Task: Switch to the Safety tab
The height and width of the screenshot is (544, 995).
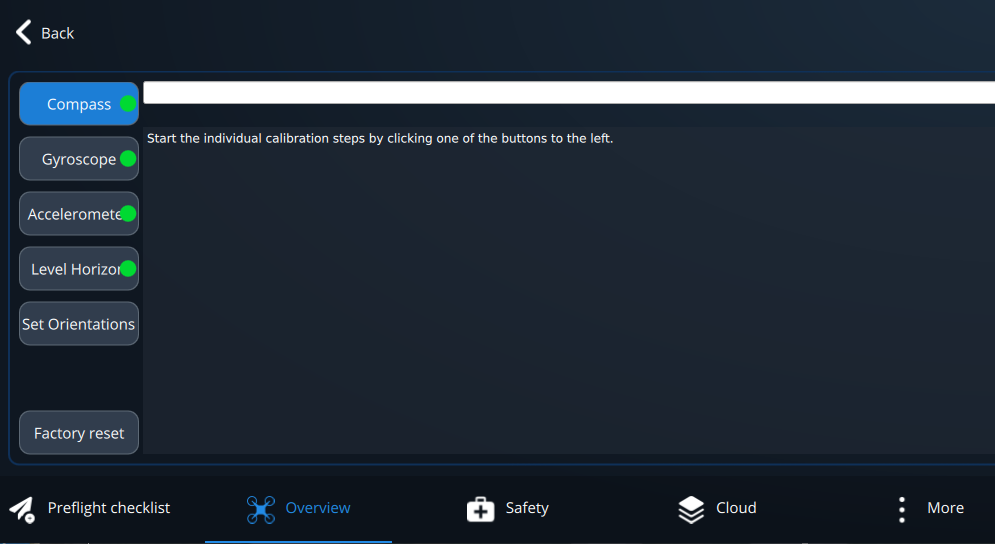Action: click(x=508, y=509)
